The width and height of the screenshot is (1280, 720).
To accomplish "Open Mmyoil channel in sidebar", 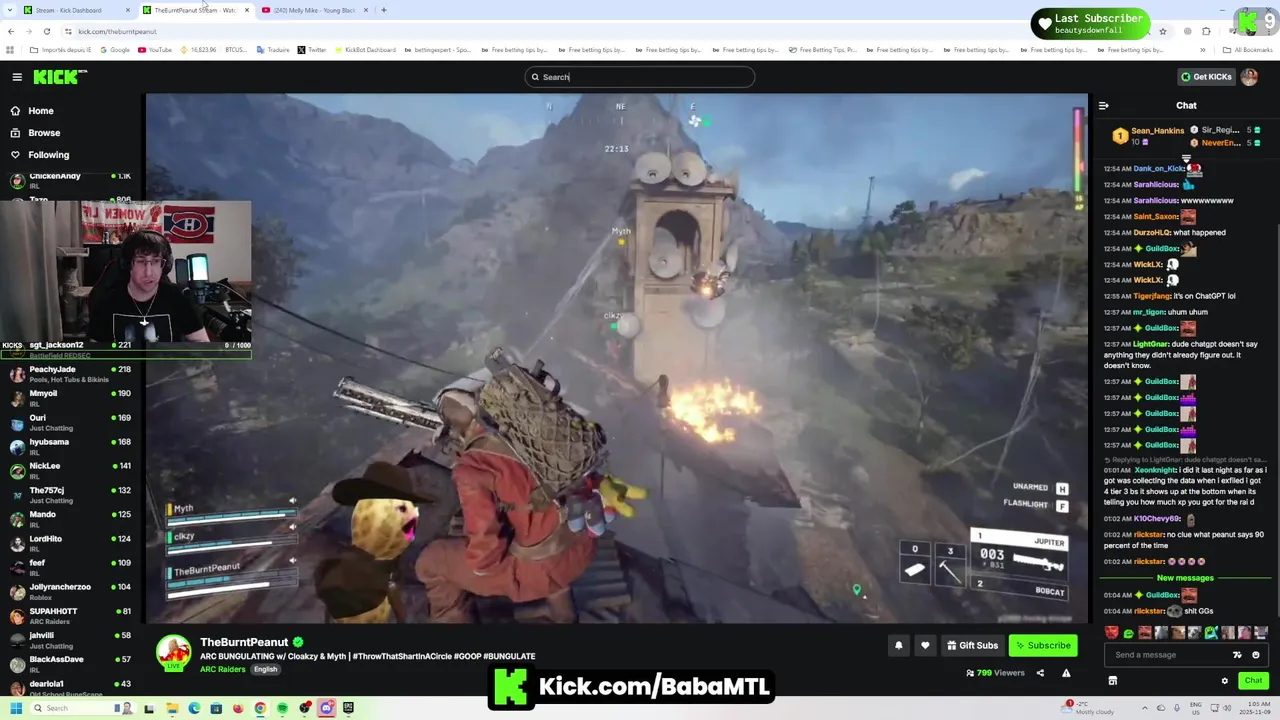I will point(70,398).
